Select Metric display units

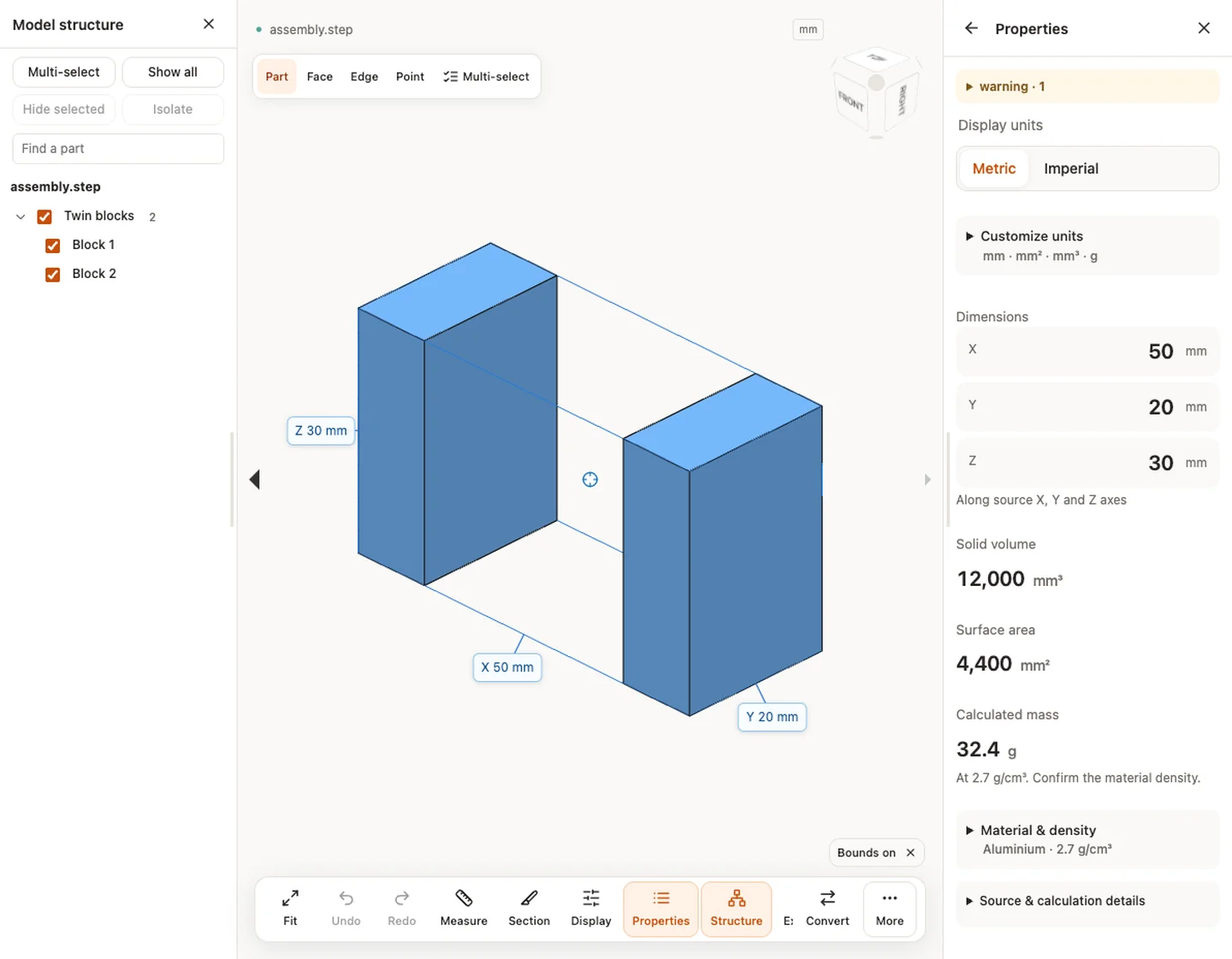(993, 169)
